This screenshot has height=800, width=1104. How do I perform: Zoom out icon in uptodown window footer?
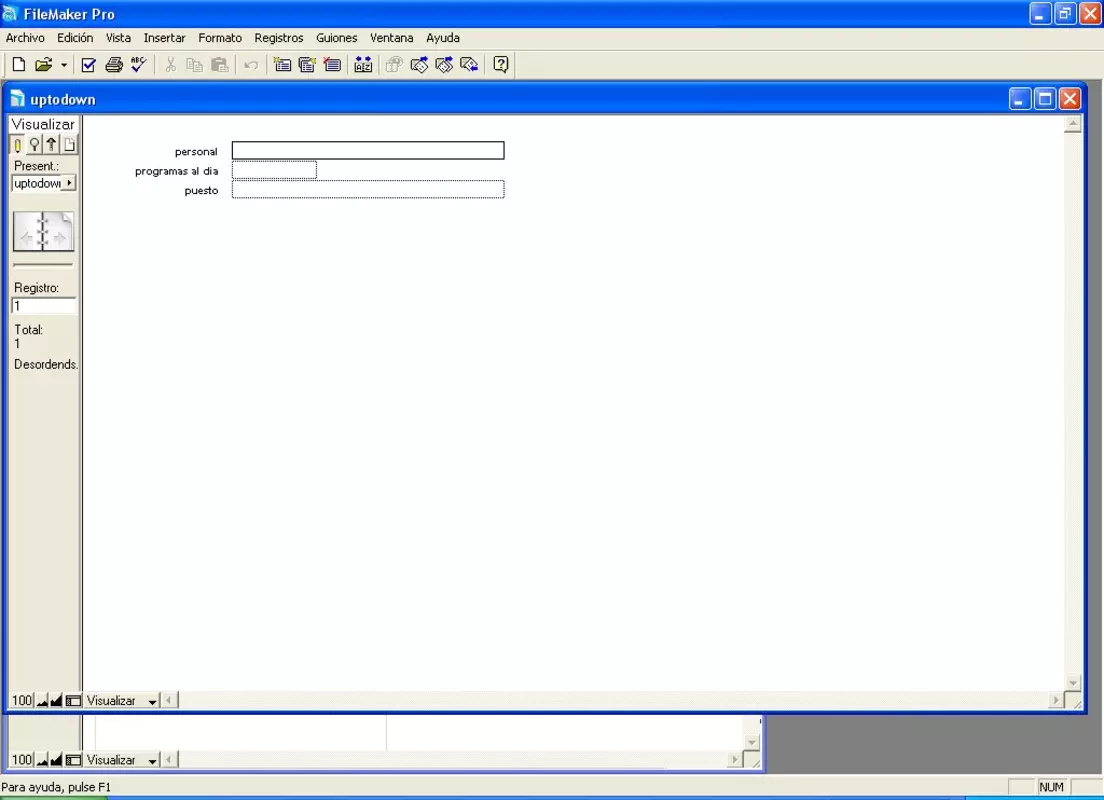[x=42, y=701]
